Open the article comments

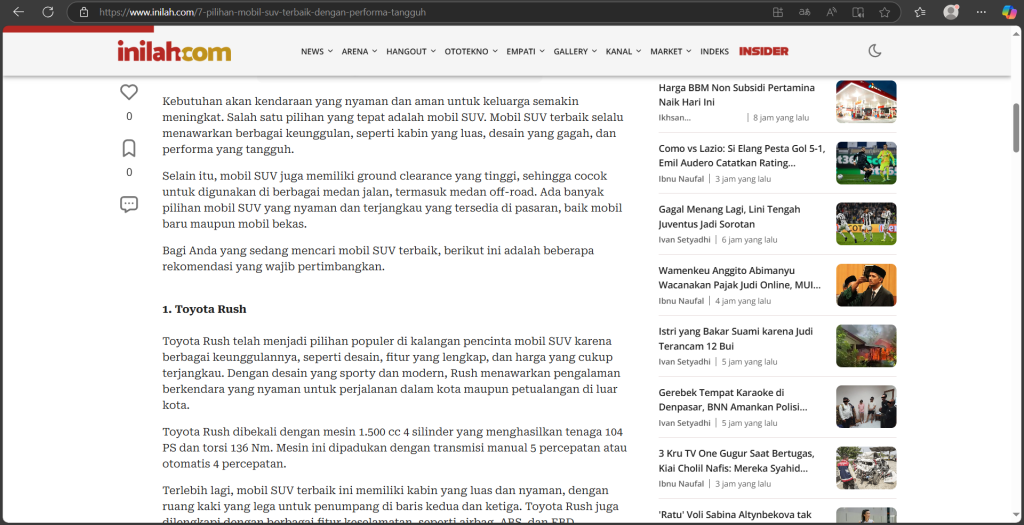click(x=129, y=204)
